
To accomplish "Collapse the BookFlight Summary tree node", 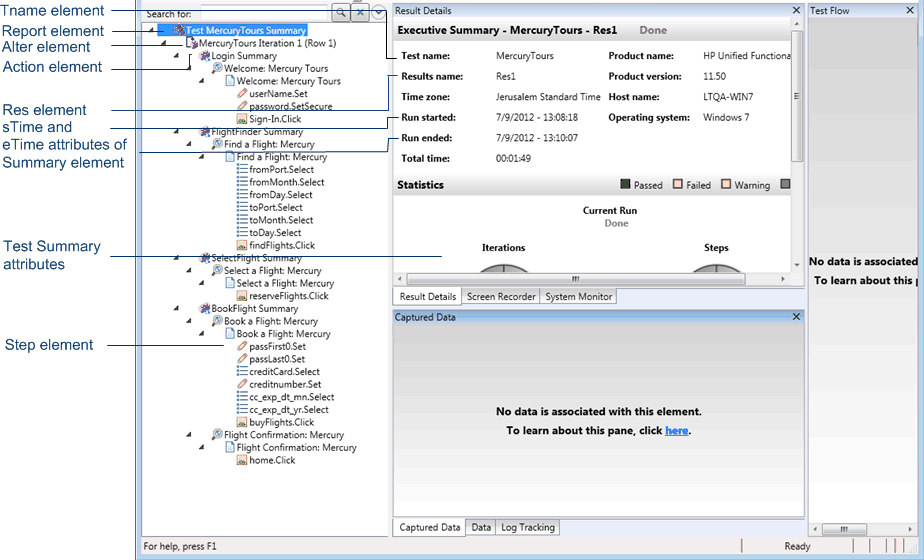I will tap(176, 309).
